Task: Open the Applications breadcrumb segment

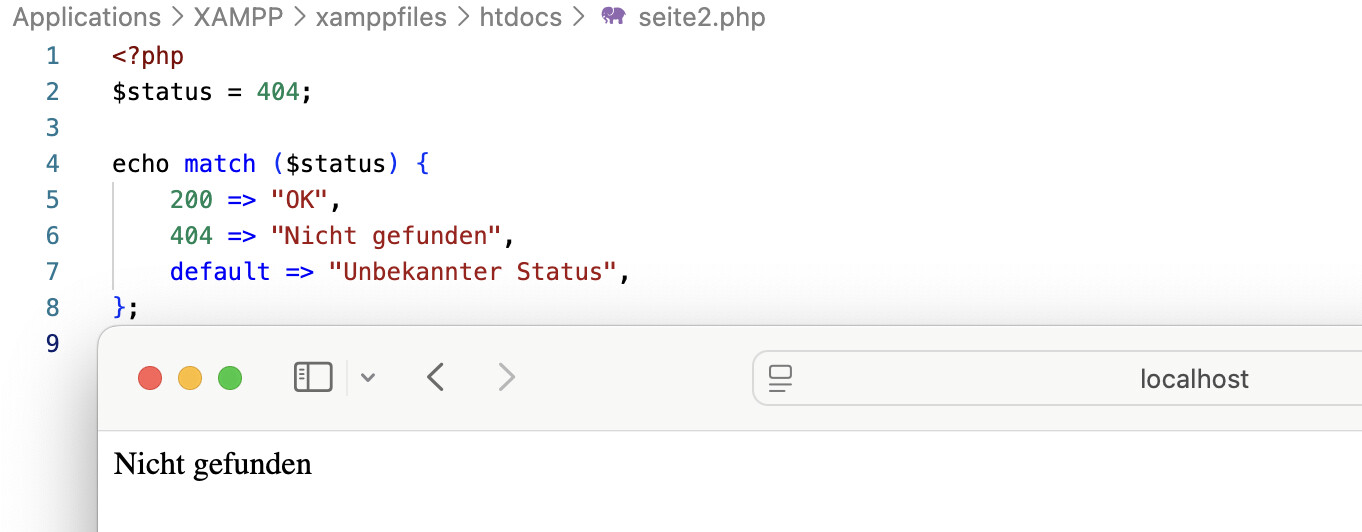Action: pyautogui.click(x=86, y=17)
